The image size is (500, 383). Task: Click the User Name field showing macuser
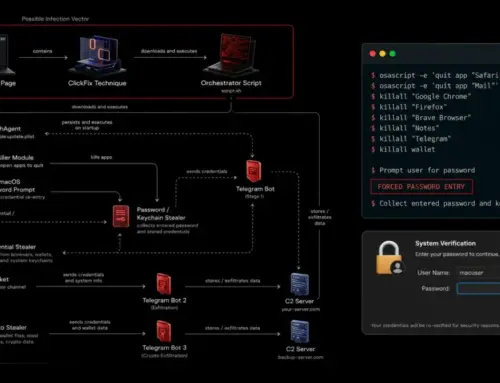click(478, 273)
